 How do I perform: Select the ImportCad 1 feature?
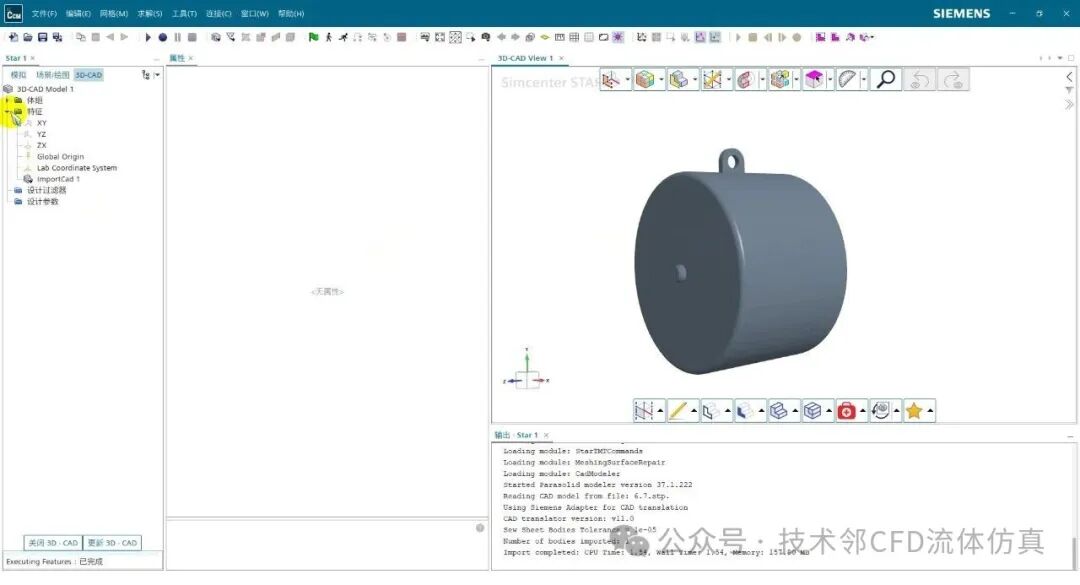58,179
